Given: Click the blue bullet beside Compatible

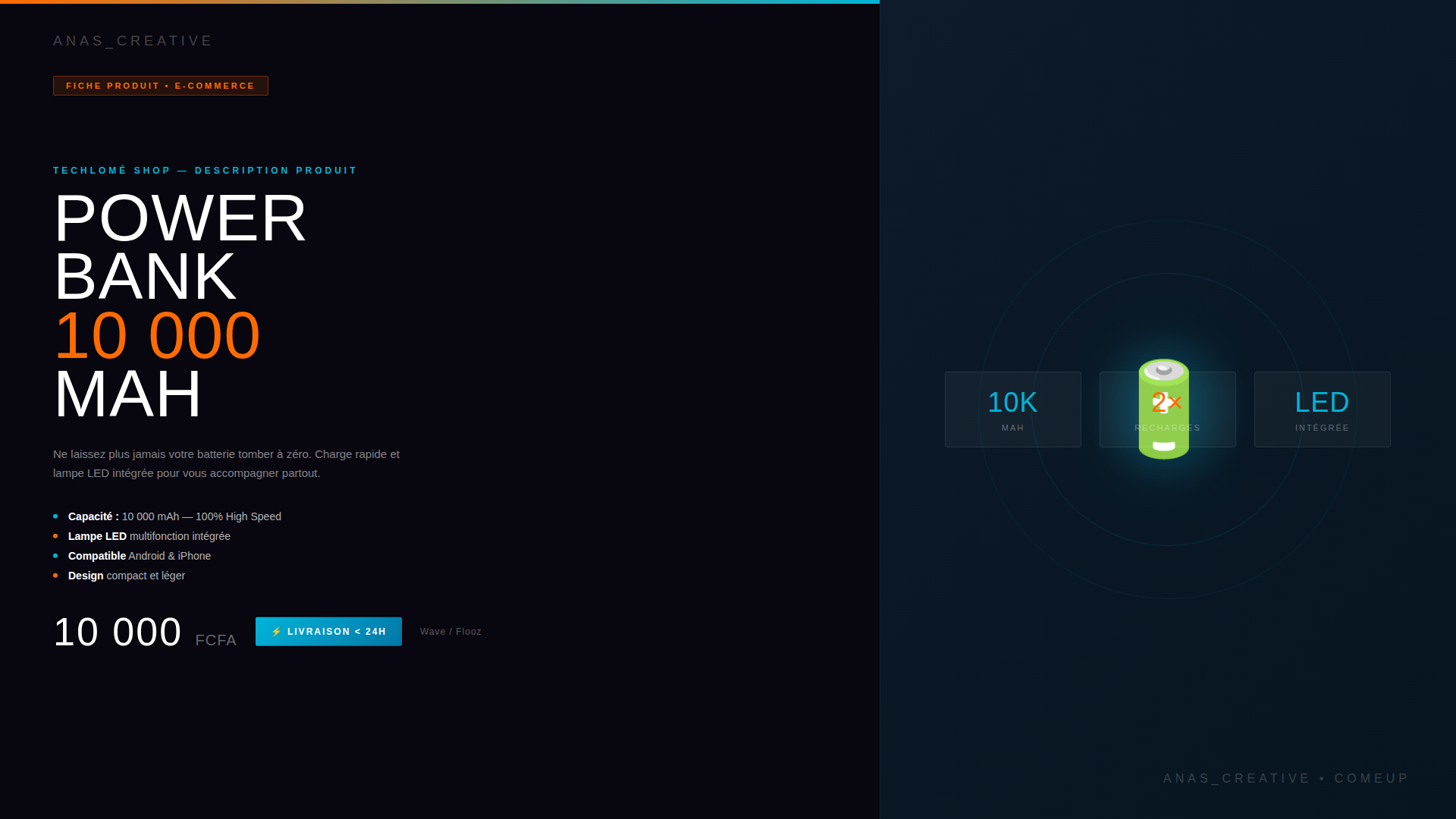Looking at the screenshot, I should tap(55, 556).
